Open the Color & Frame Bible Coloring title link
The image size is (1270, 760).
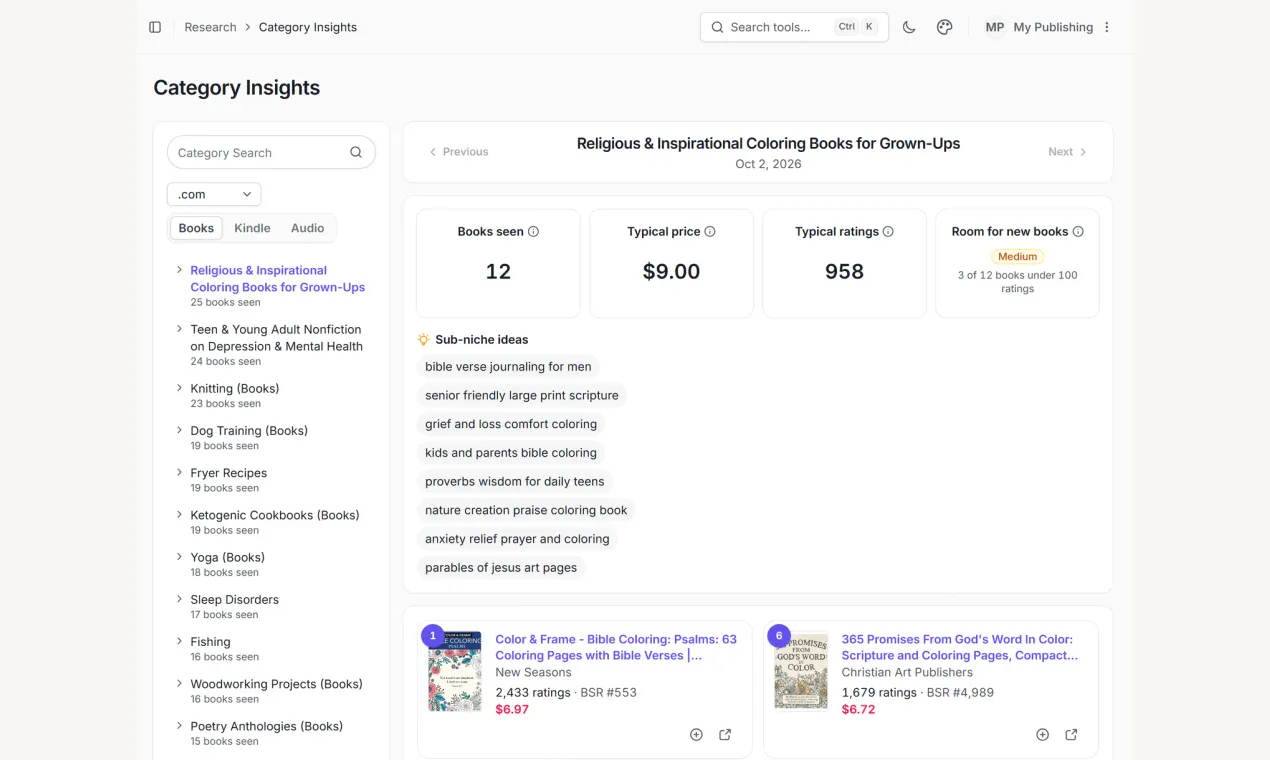[616, 647]
